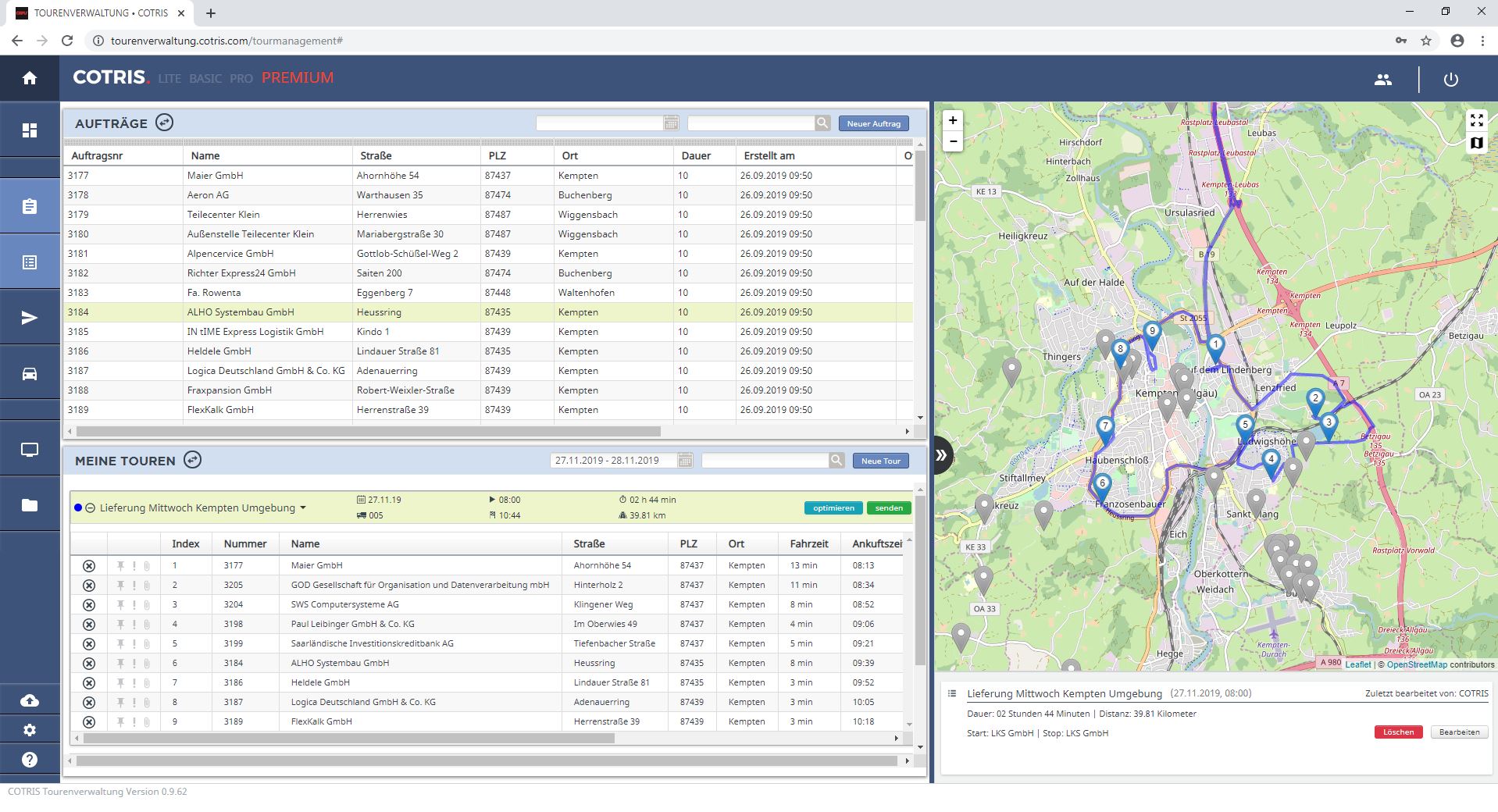
Task: Click the users icon in header
Action: pos(1383,79)
